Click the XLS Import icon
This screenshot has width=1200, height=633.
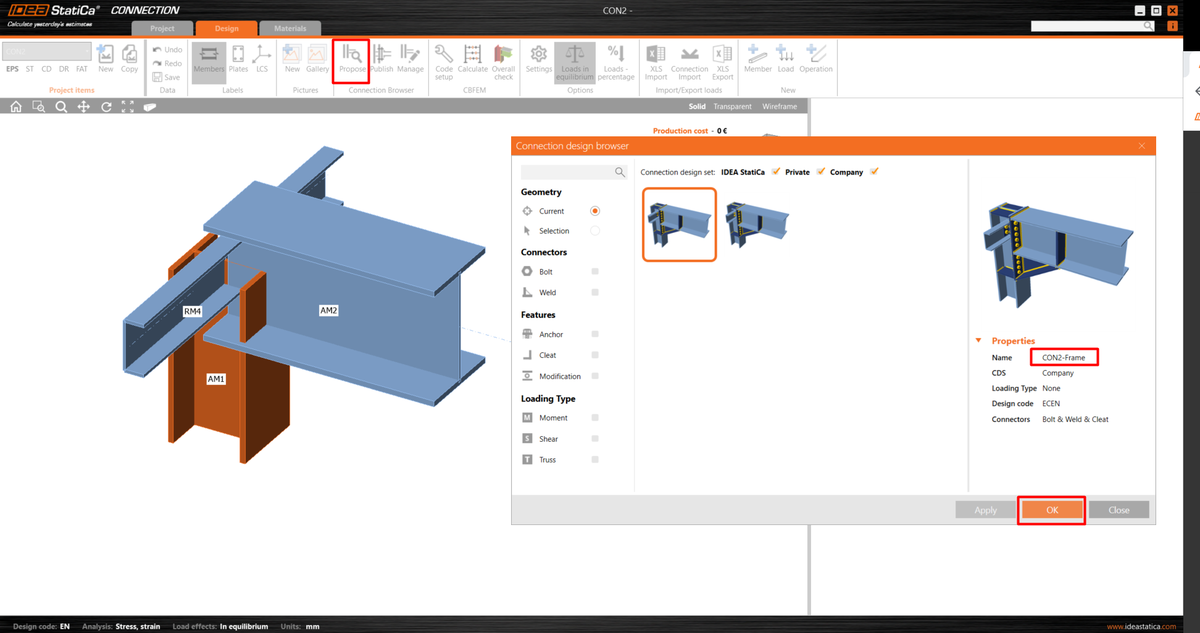click(655, 60)
